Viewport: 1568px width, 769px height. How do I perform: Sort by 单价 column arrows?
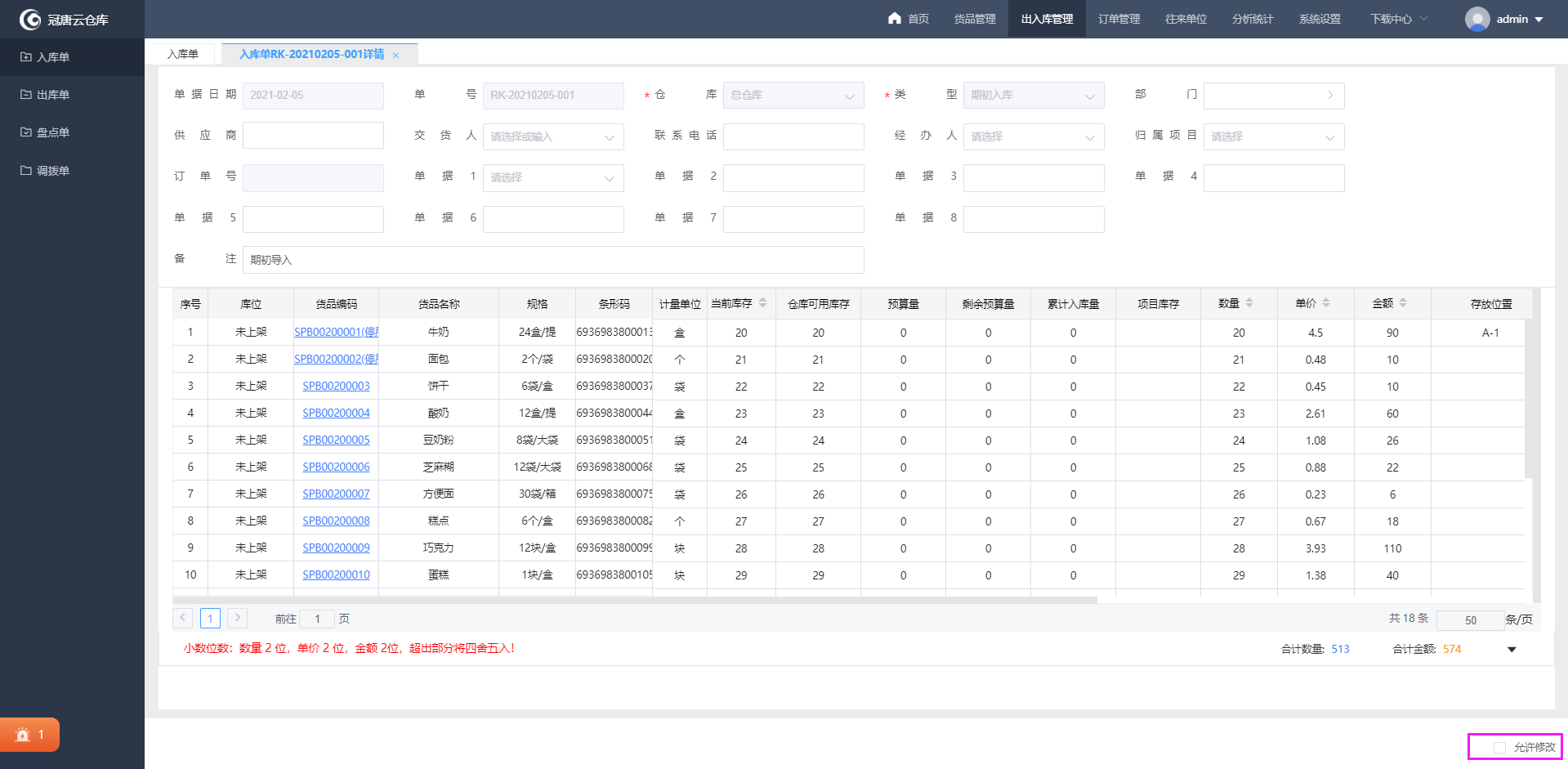[1326, 303]
